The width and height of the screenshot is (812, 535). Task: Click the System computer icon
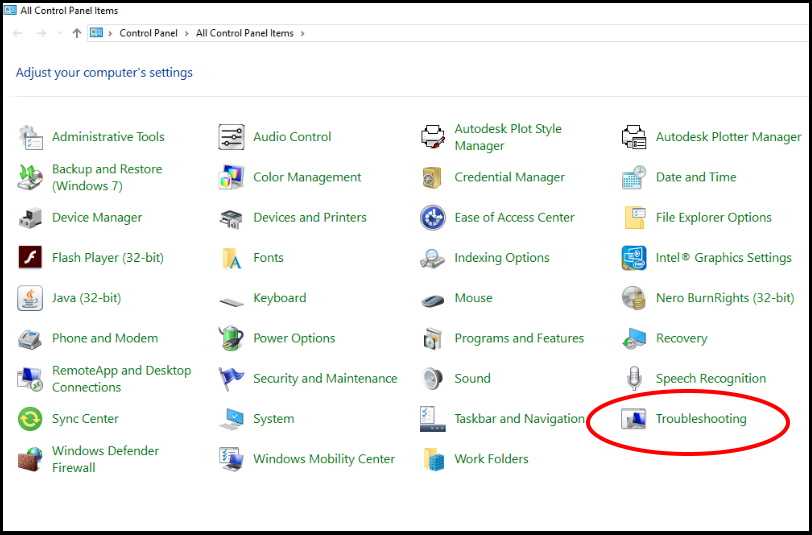(x=231, y=419)
